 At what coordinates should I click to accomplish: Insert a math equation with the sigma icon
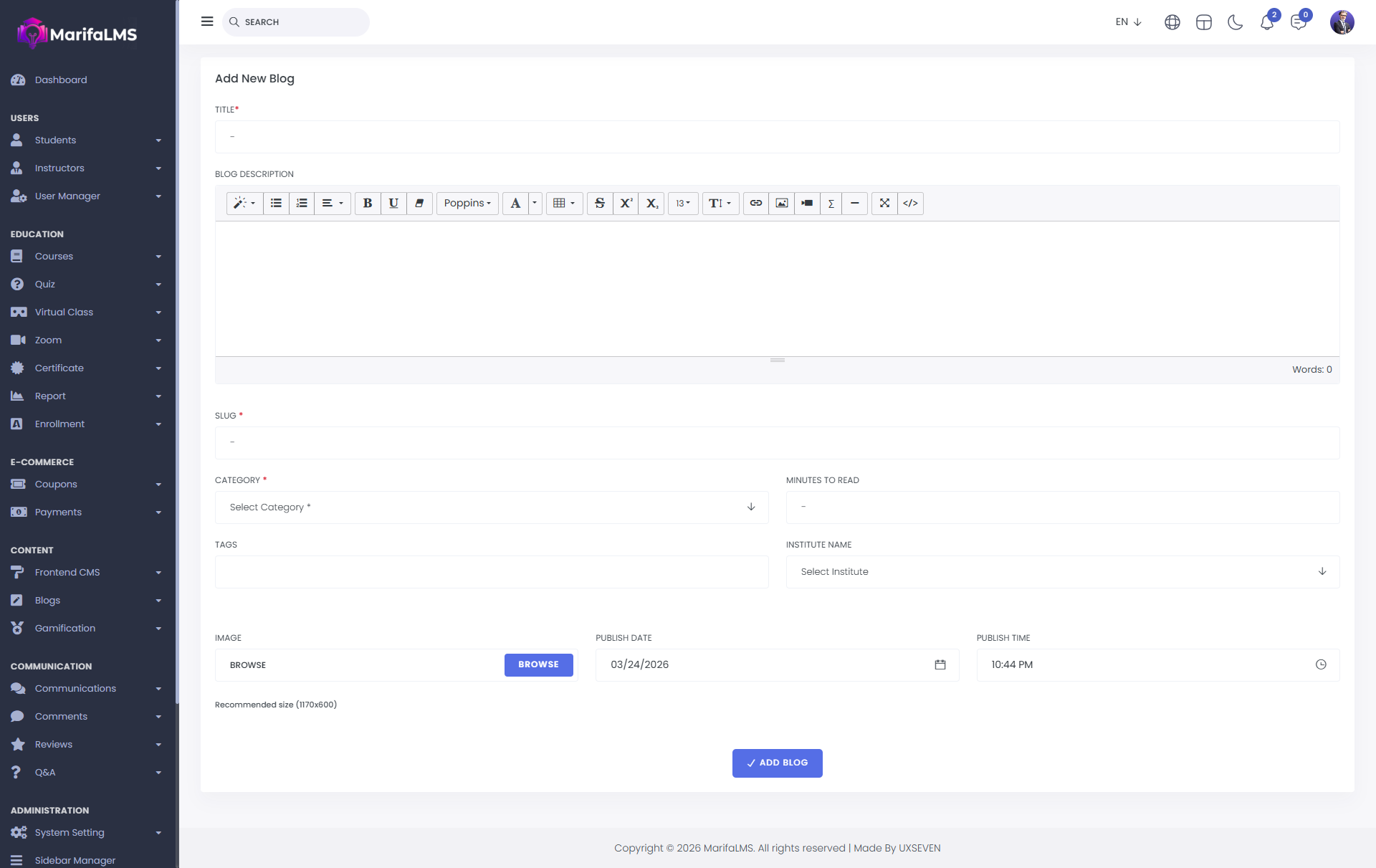click(x=831, y=204)
